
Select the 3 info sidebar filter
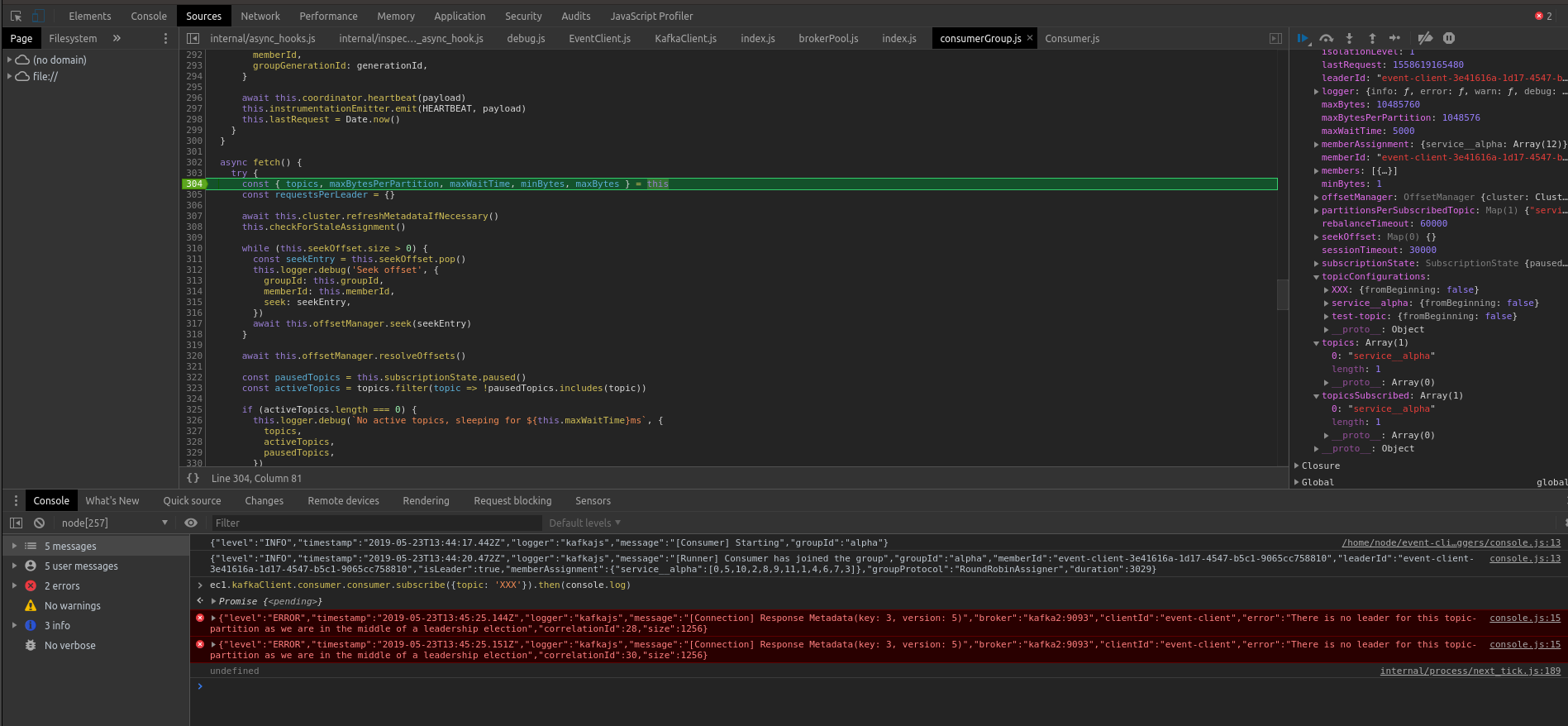pos(95,625)
